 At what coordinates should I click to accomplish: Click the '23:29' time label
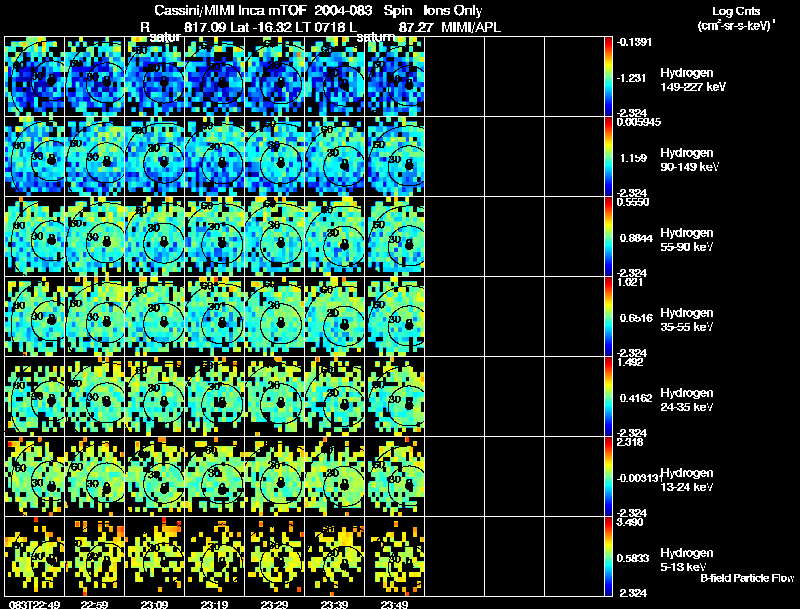tap(274, 605)
